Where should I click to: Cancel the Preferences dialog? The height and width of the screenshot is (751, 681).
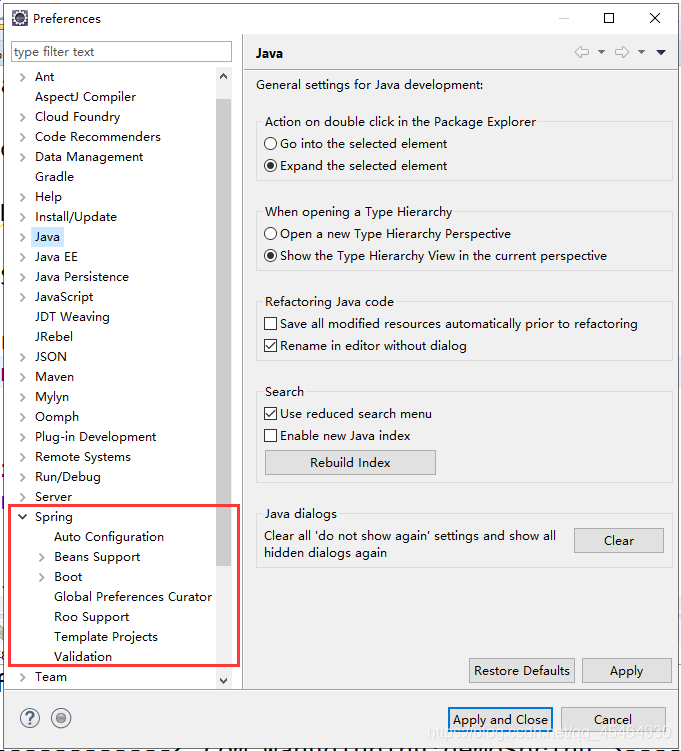click(613, 719)
